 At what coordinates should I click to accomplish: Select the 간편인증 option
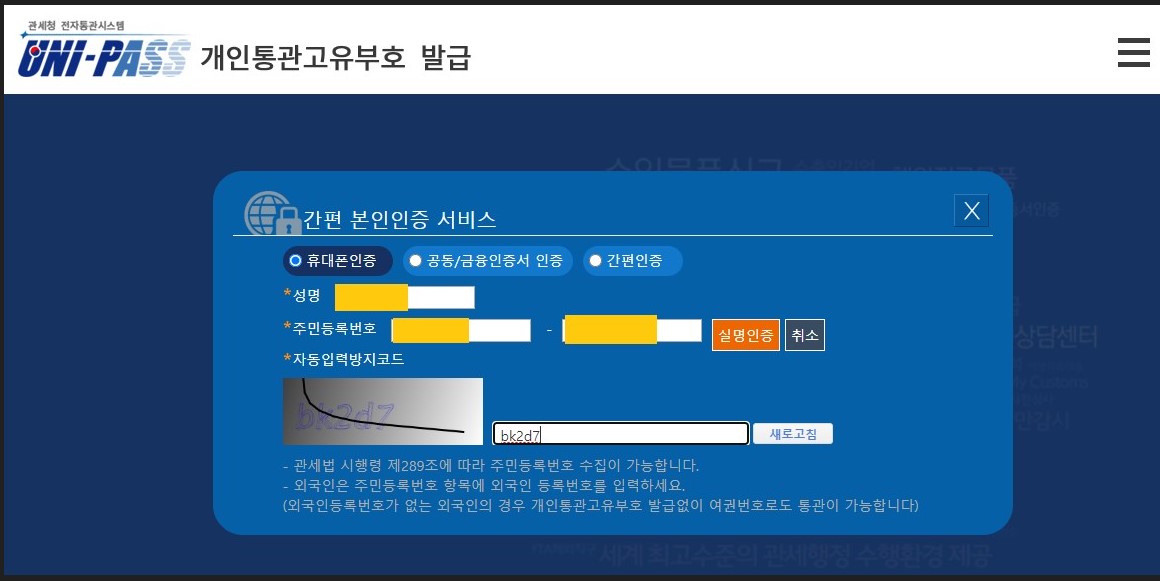[x=632, y=260]
